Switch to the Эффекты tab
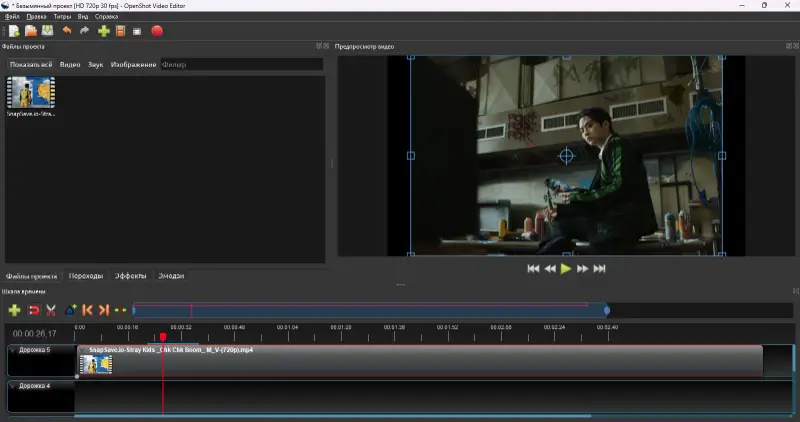The width and height of the screenshot is (800, 422). [x=130, y=276]
